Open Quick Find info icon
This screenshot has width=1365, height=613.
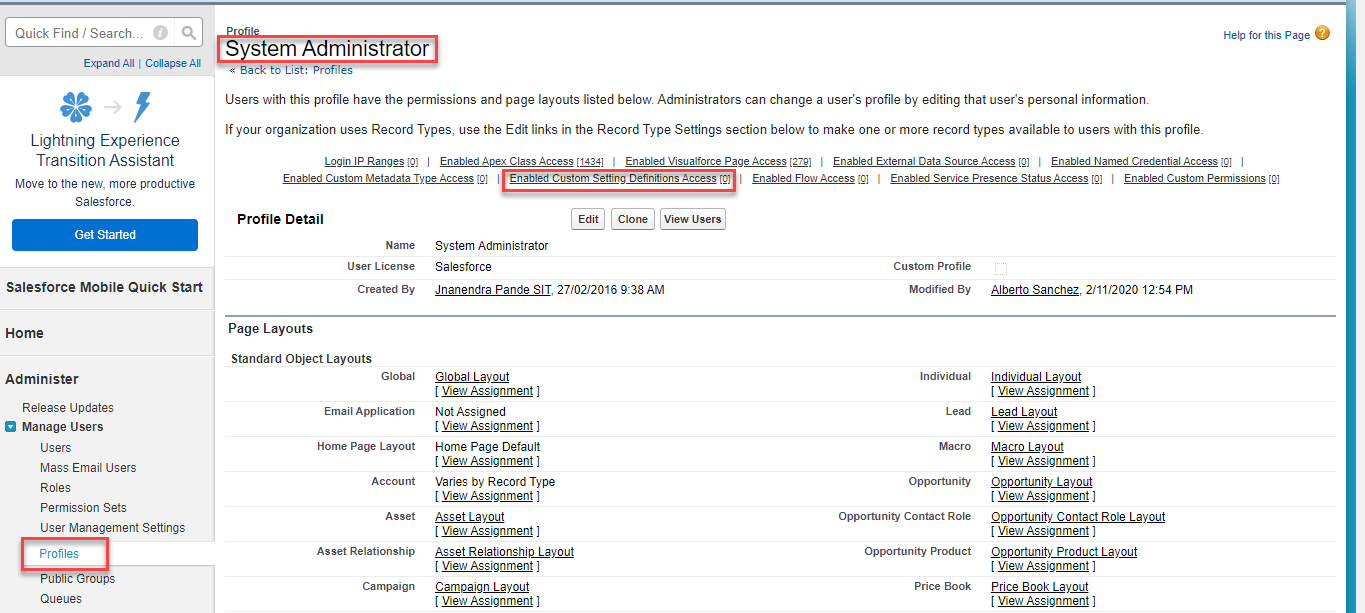160,33
